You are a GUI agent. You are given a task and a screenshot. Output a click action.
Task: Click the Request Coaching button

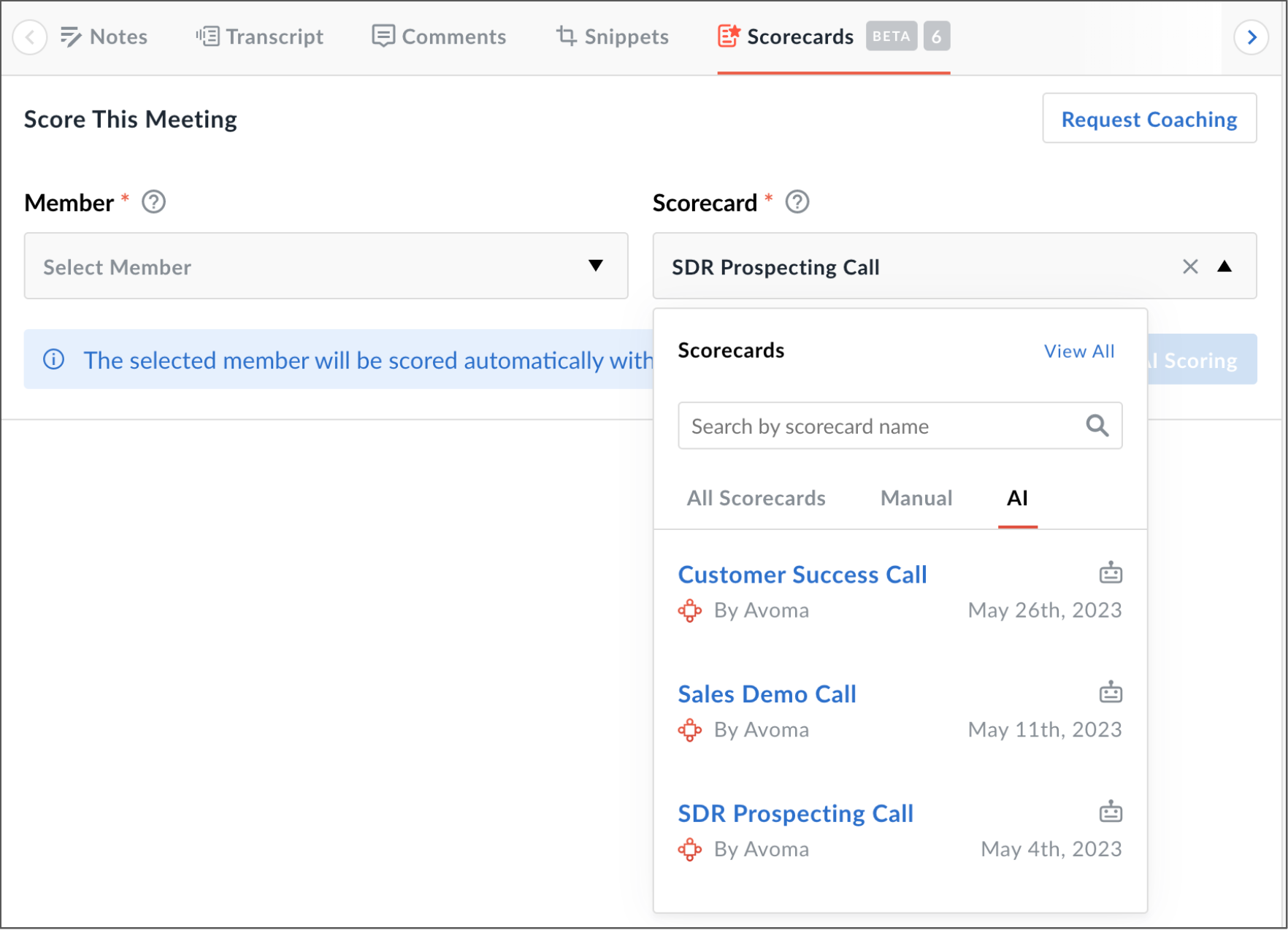(x=1149, y=118)
